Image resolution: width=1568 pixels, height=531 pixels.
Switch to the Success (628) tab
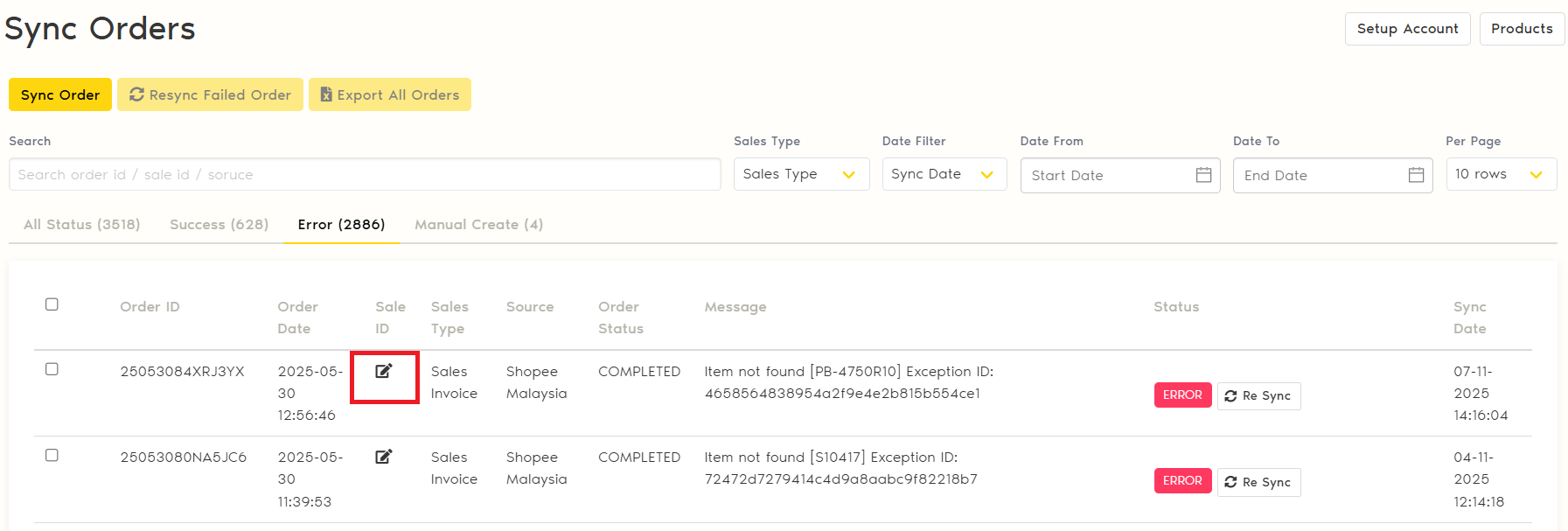point(219,225)
